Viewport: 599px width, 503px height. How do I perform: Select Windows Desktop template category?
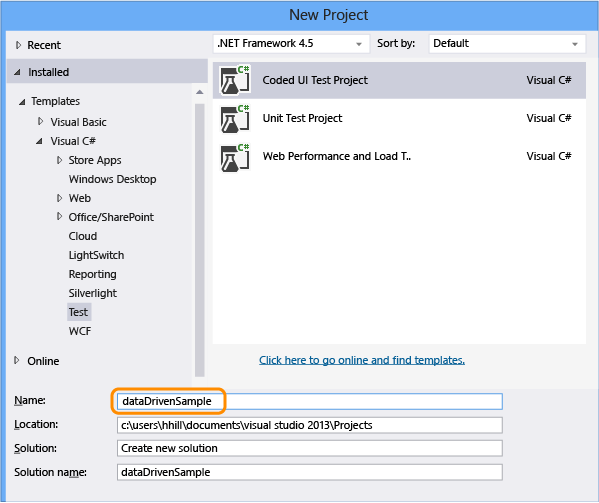click(x=112, y=179)
